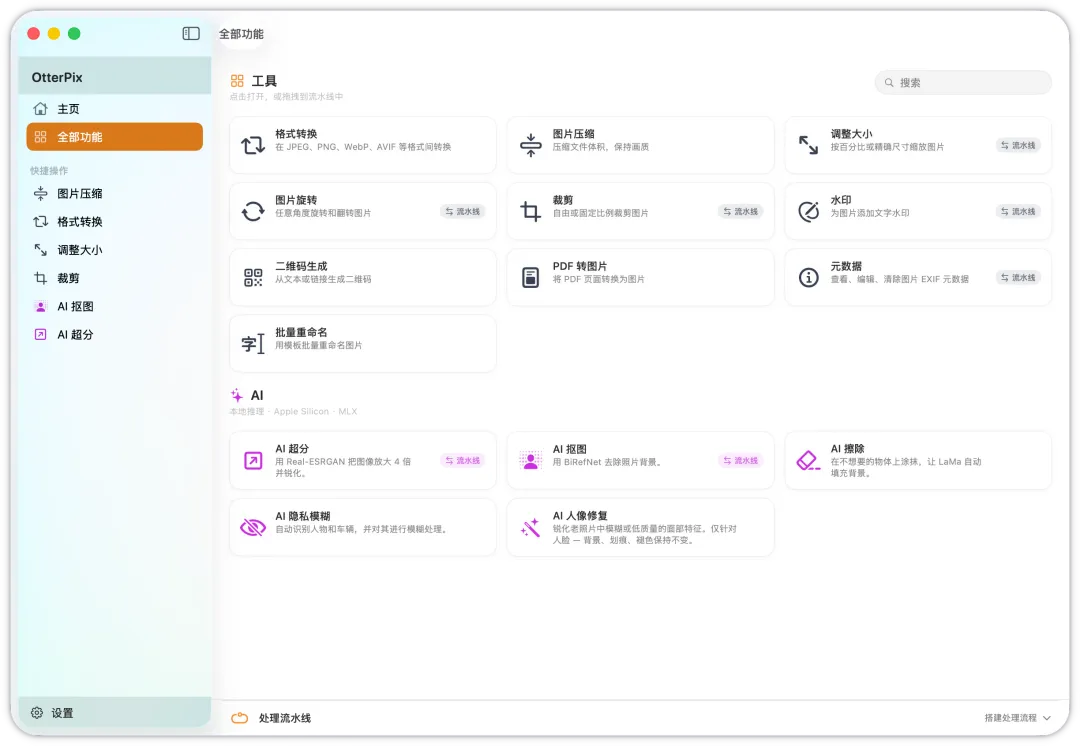
Task: Click the AI 隐私模糊 card title
Action: click(303, 516)
